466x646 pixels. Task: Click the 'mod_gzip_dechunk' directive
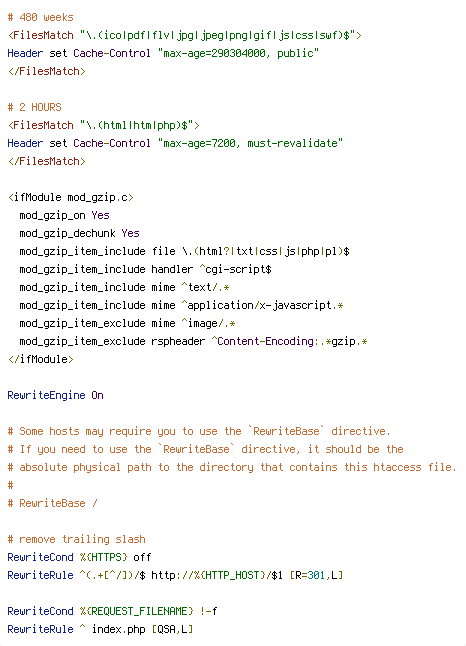68,234
